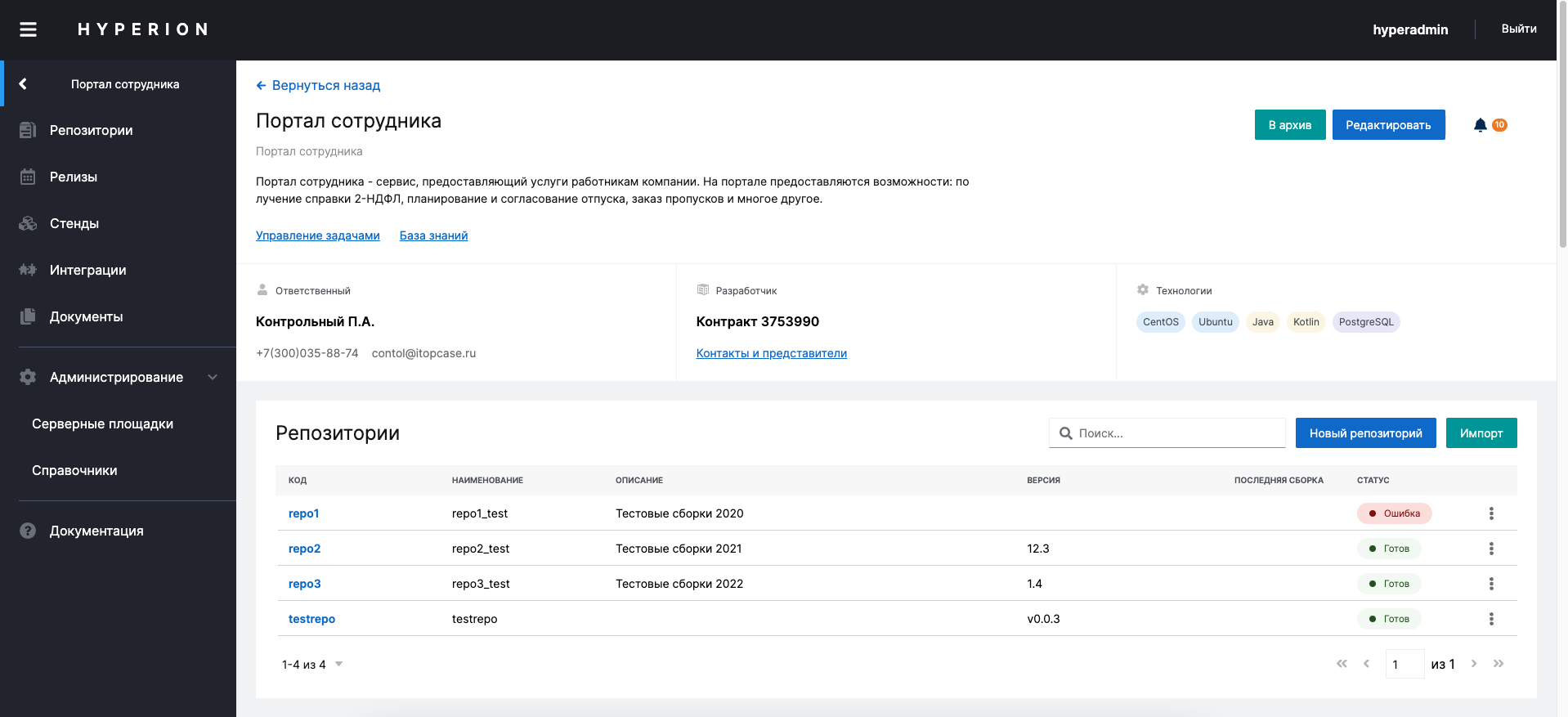Click the Репозитории sidebar icon
Image resolution: width=1568 pixels, height=717 pixels.
click(28, 130)
